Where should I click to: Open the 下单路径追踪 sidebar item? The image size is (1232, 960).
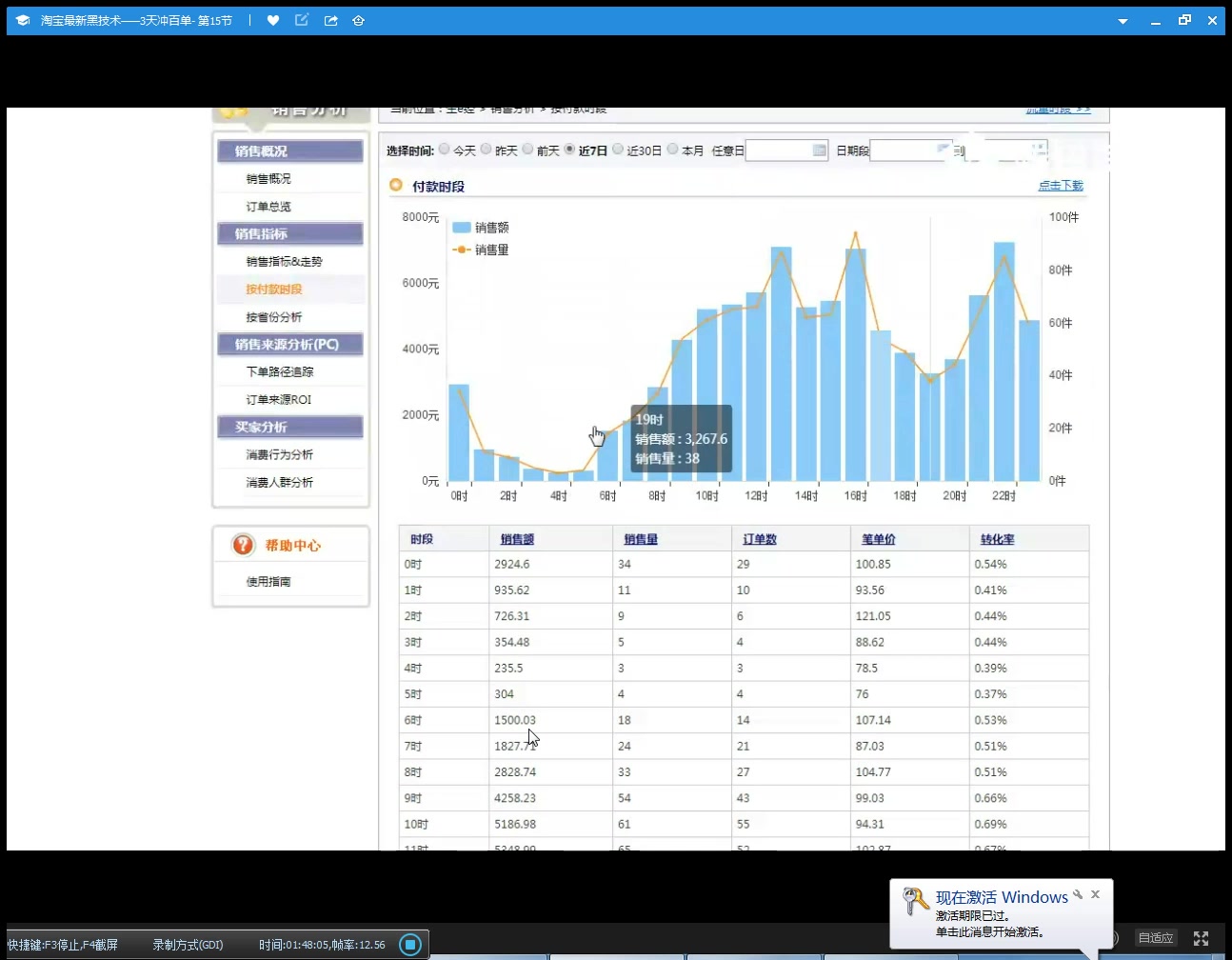pyautogui.click(x=280, y=372)
